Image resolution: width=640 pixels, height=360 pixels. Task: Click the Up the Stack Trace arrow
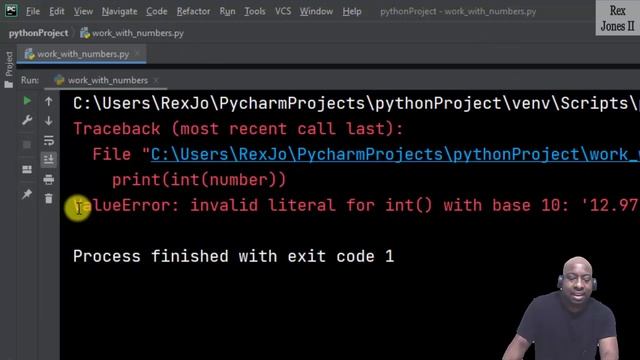49,101
